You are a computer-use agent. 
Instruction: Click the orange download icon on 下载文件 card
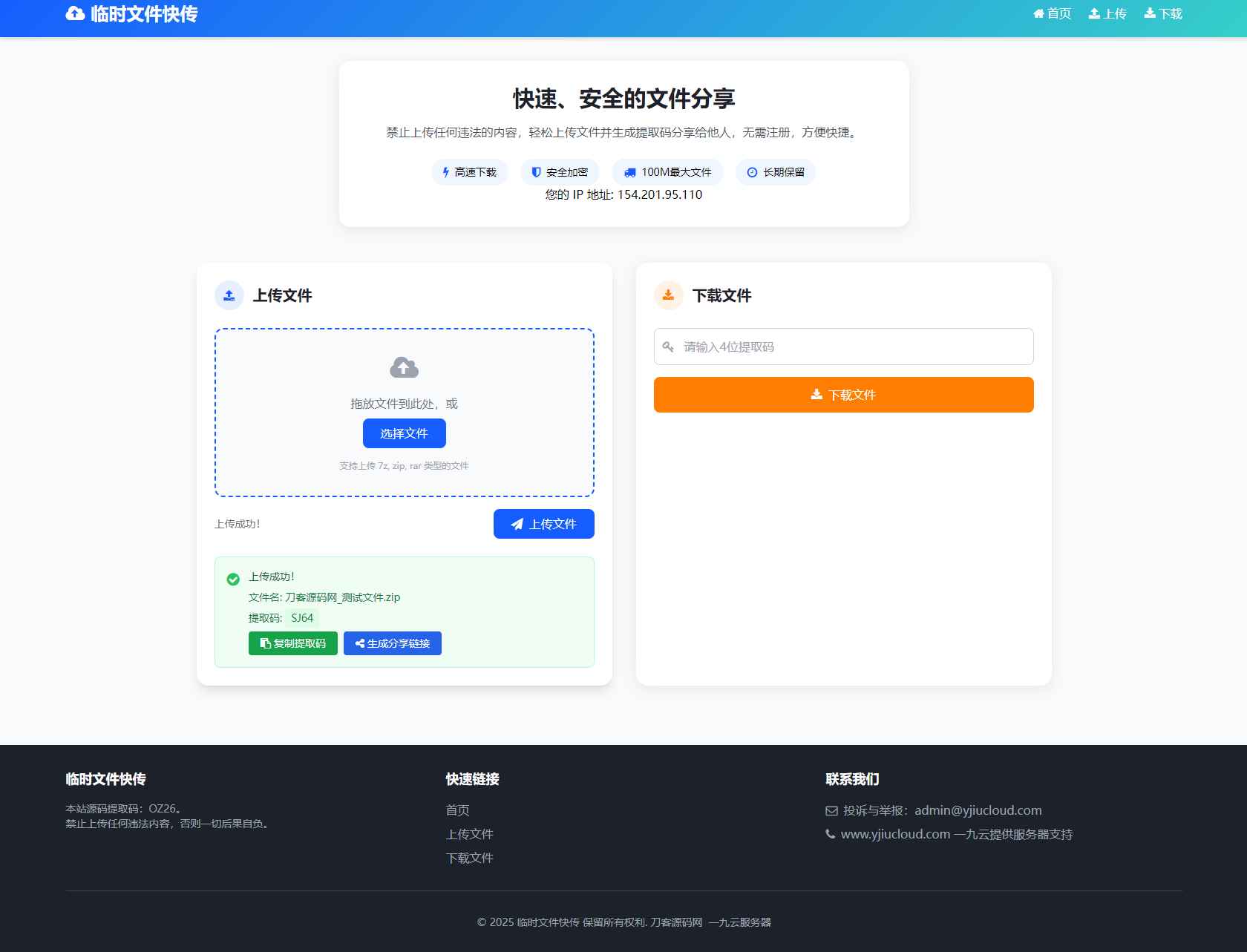click(667, 295)
